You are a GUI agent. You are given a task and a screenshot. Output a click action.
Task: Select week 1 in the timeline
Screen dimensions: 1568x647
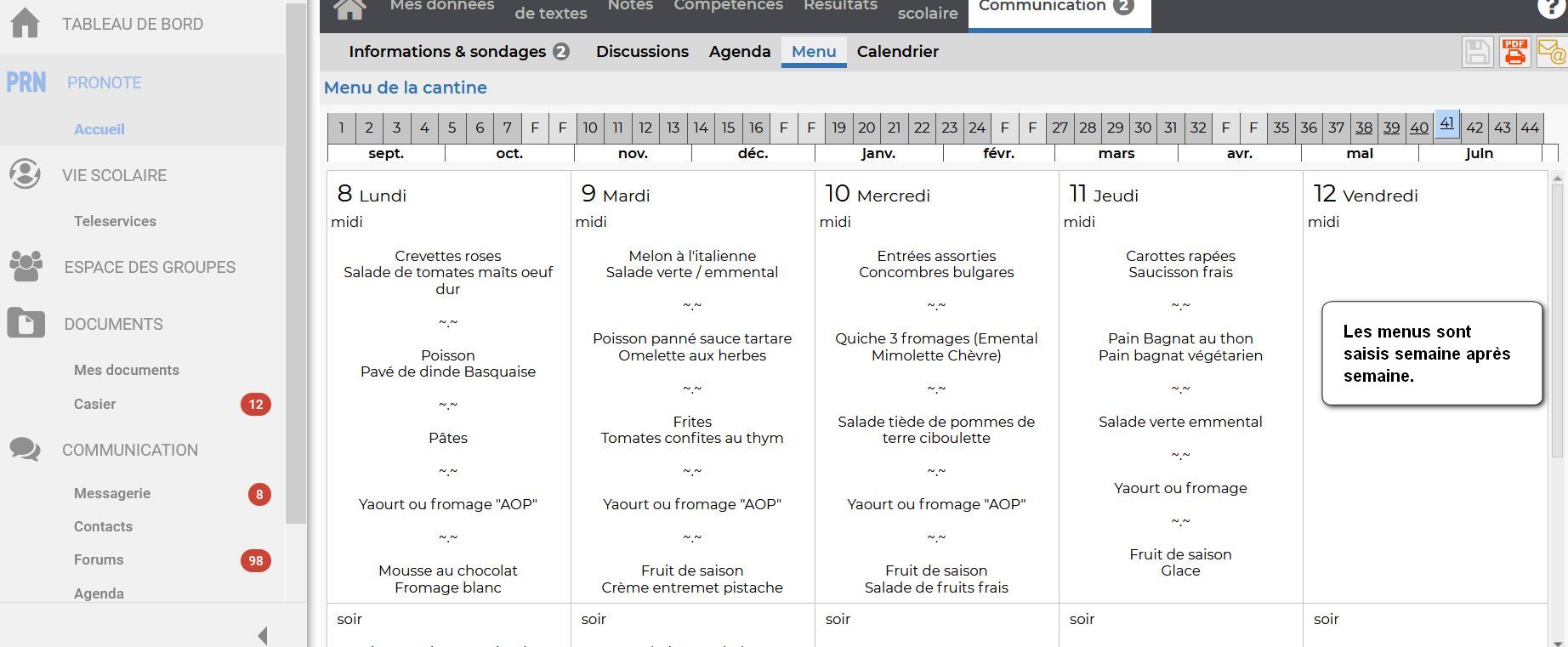[341, 128]
